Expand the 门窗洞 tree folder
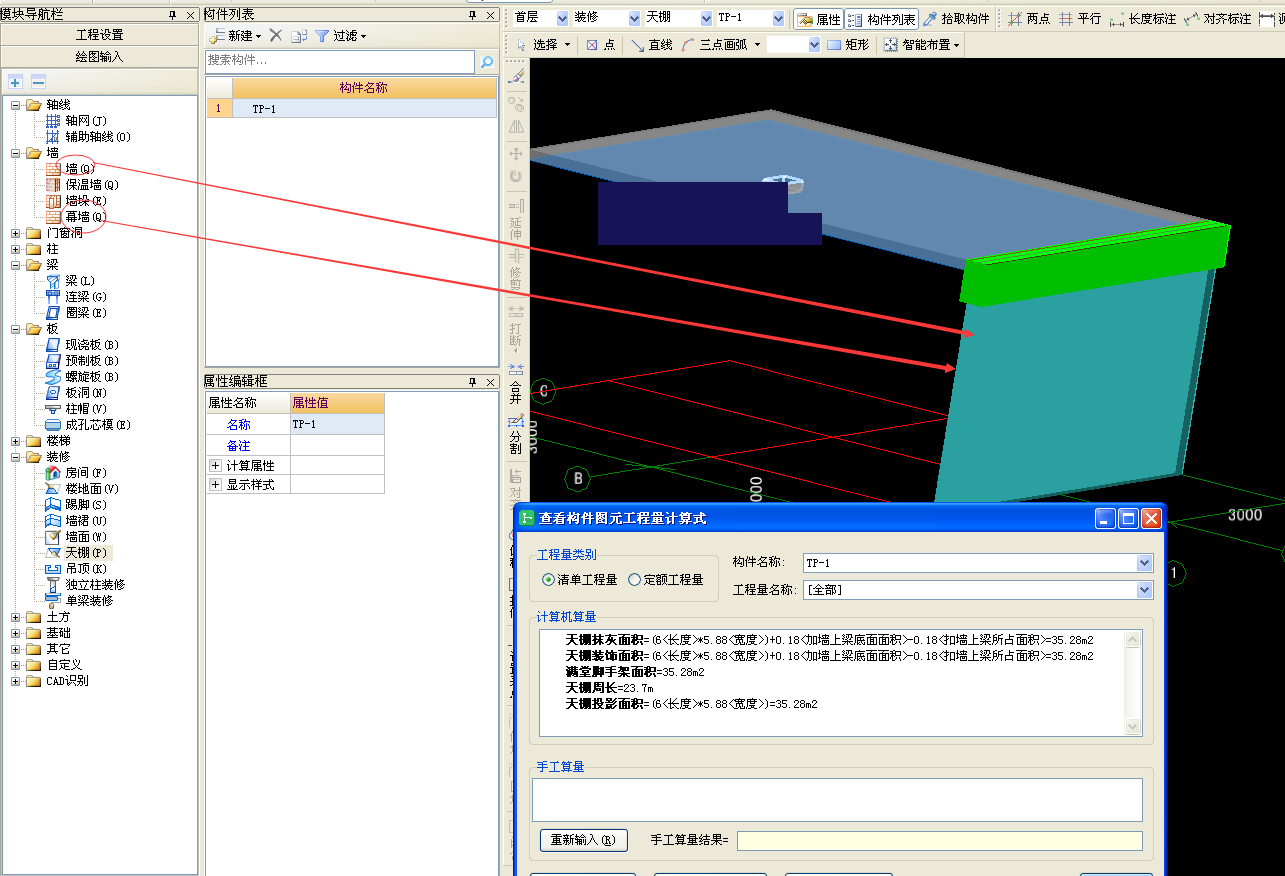The height and width of the screenshot is (876, 1285). 16,232
